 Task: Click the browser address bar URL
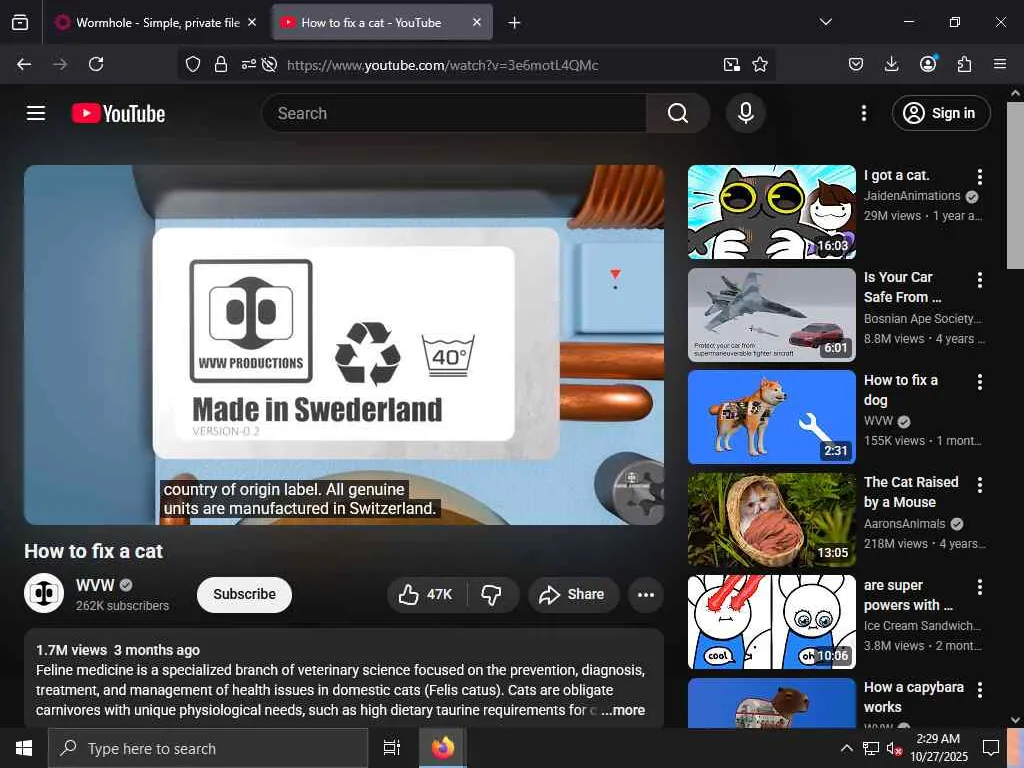click(442, 65)
